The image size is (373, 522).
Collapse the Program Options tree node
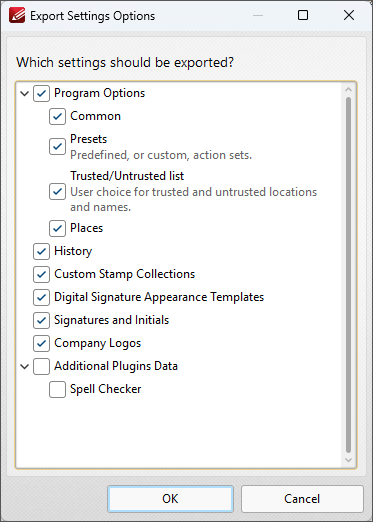point(24,93)
